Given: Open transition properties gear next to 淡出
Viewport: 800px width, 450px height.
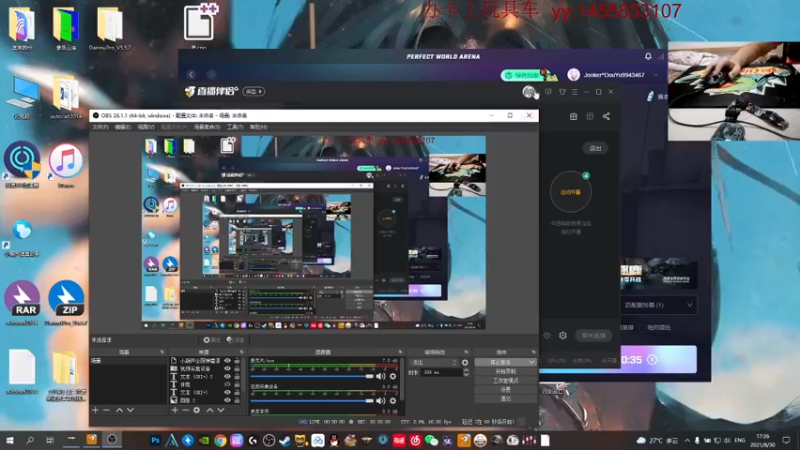Looking at the screenshot, I should point(465,362).
